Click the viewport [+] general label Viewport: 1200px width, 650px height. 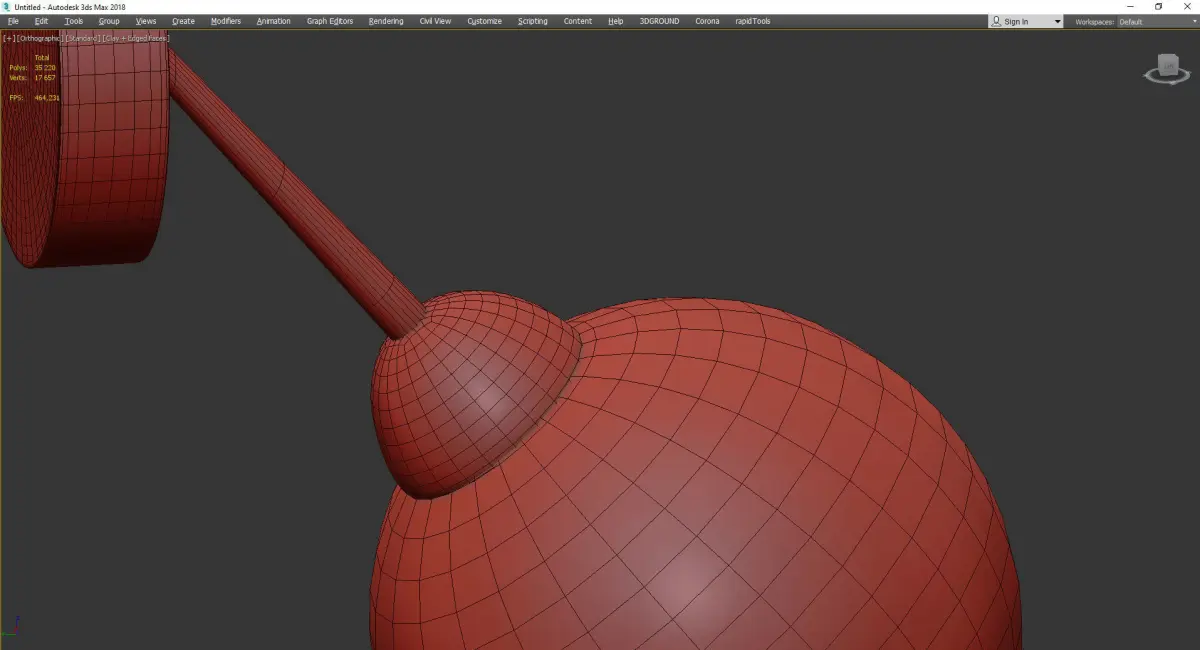(x=8, y=38)
